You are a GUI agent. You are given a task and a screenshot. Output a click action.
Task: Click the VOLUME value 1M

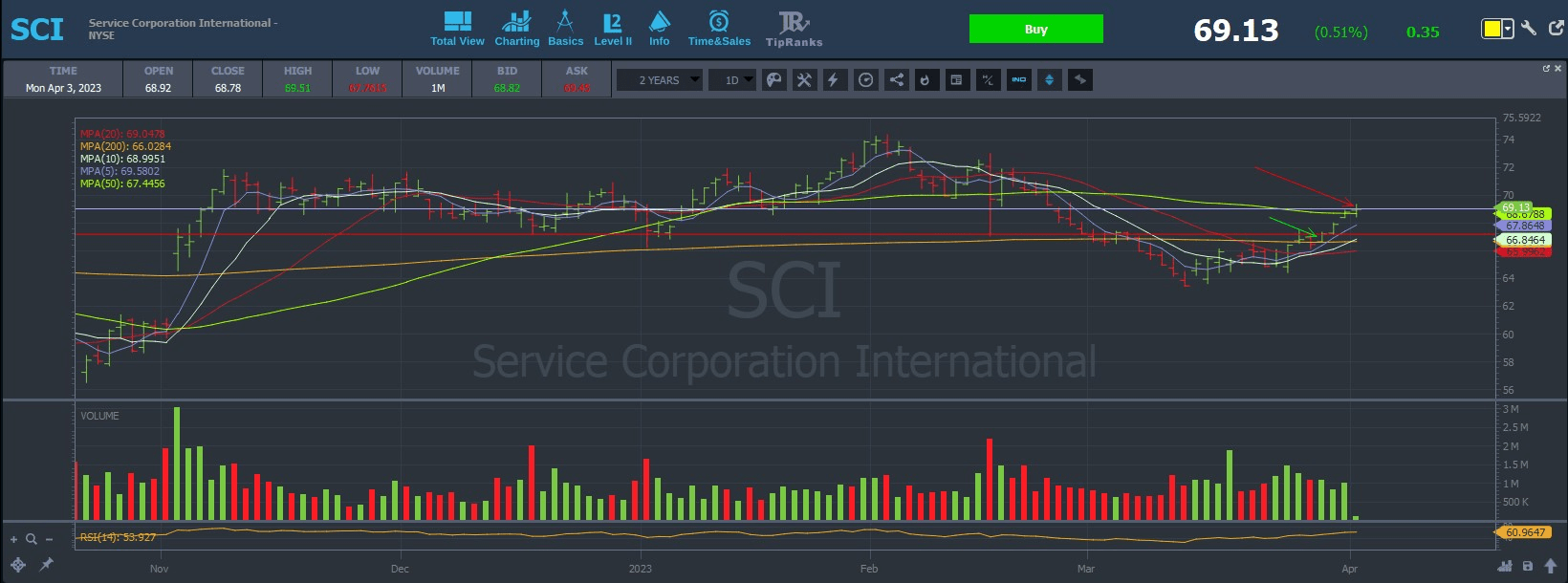tap(438, 88)
